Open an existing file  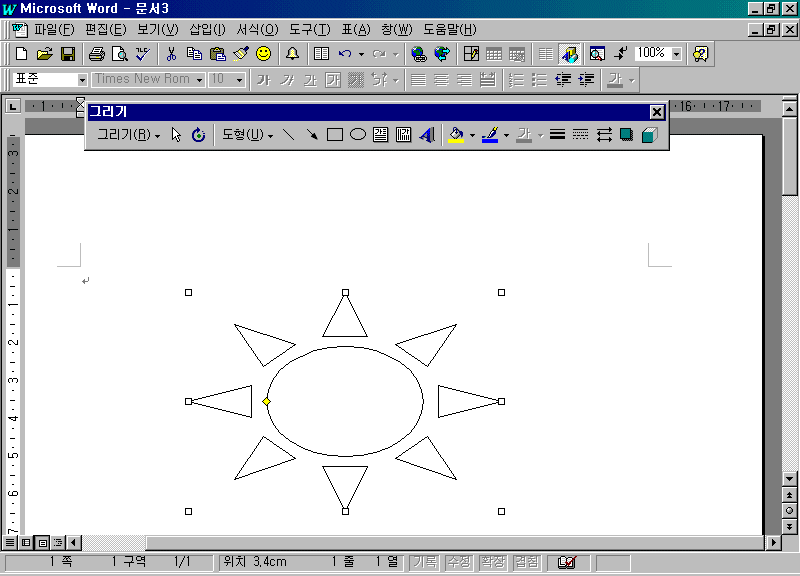(x=44, y=54)
